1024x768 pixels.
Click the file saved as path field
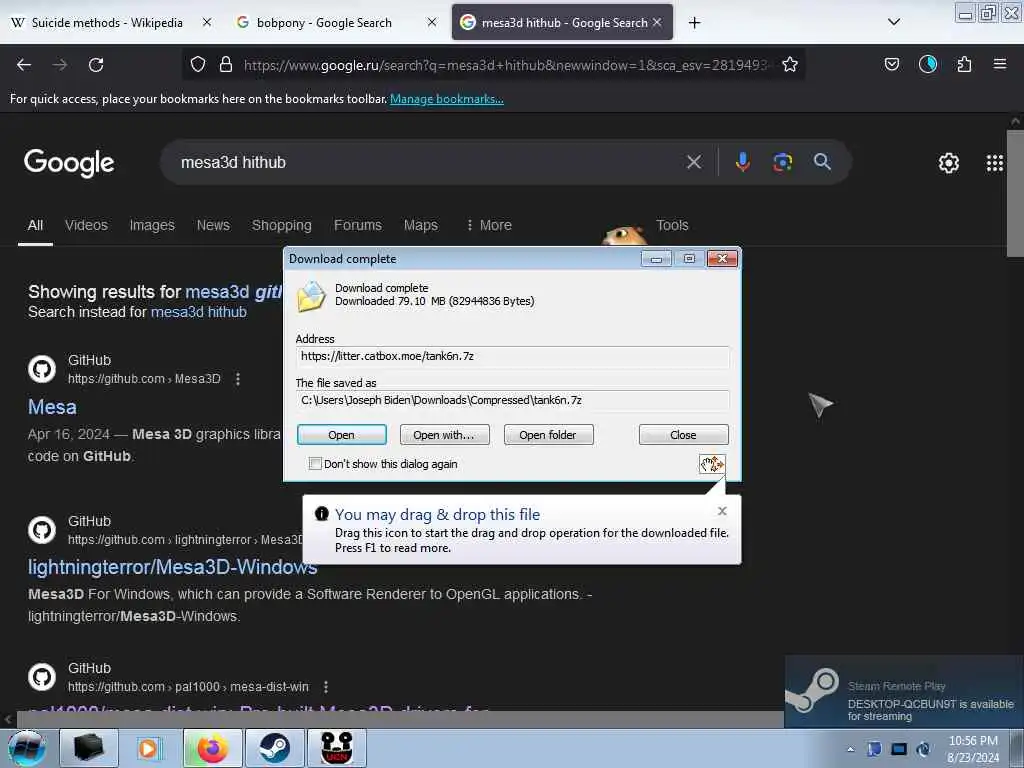512,400
